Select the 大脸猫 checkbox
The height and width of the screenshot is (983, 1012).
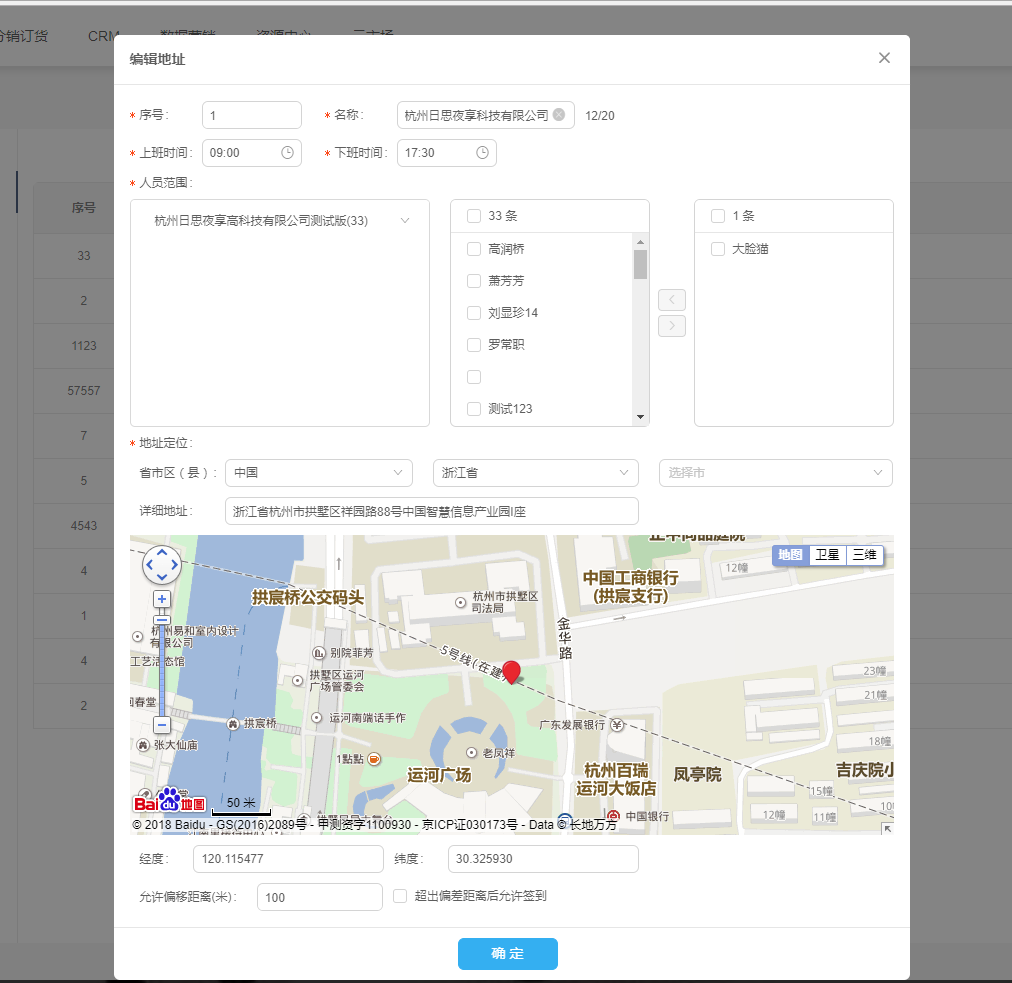(x=718, y=249)
